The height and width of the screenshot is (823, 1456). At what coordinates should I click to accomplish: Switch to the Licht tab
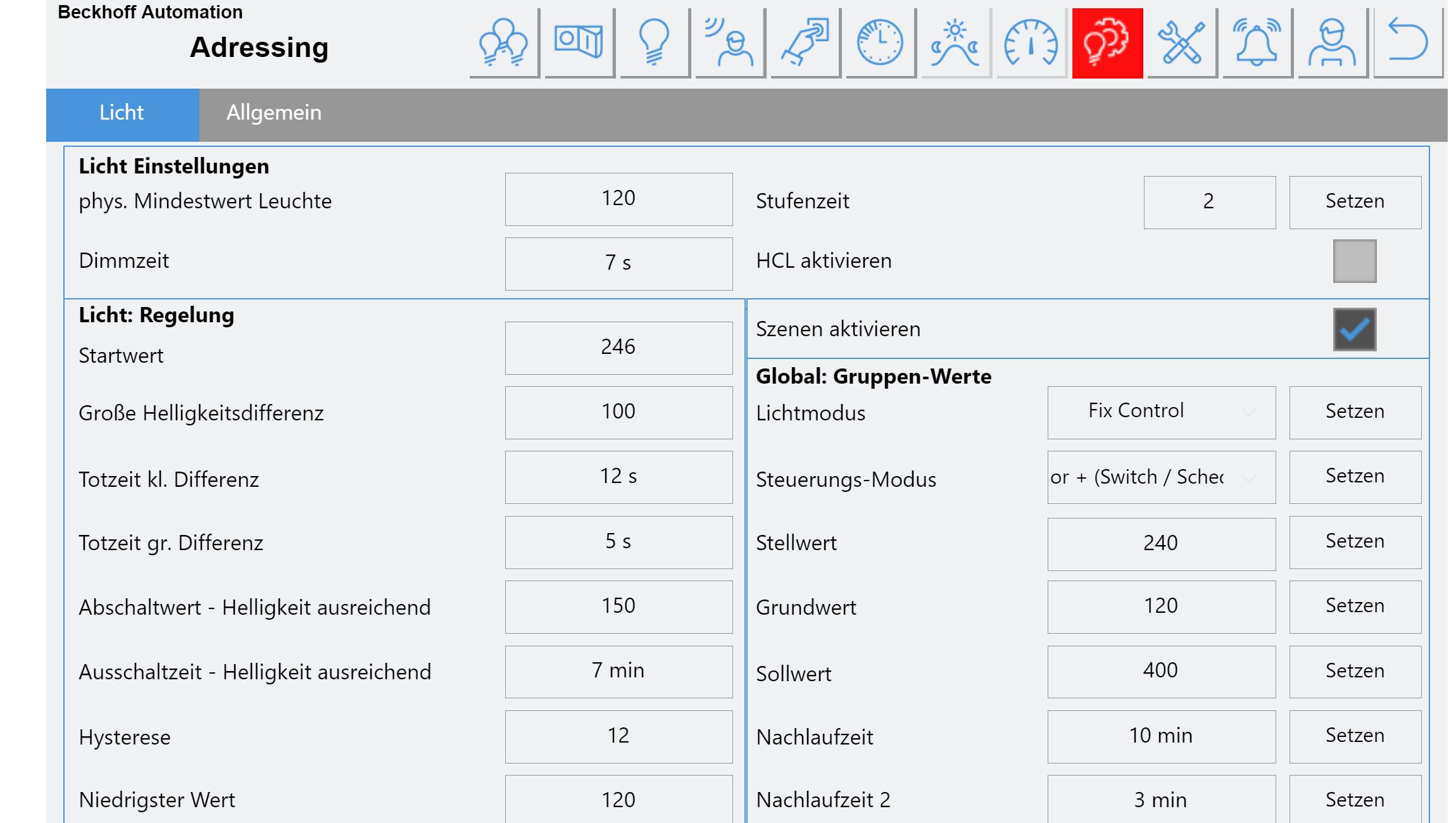122,115
